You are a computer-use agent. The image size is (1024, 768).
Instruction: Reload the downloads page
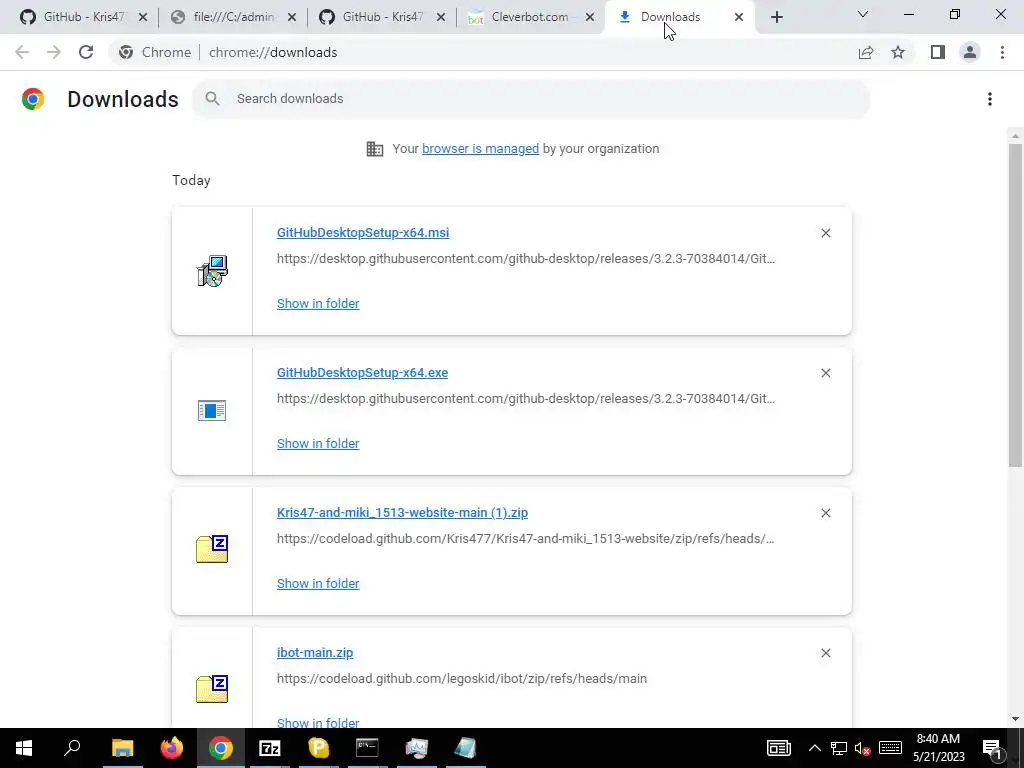[x=86, y=52]
